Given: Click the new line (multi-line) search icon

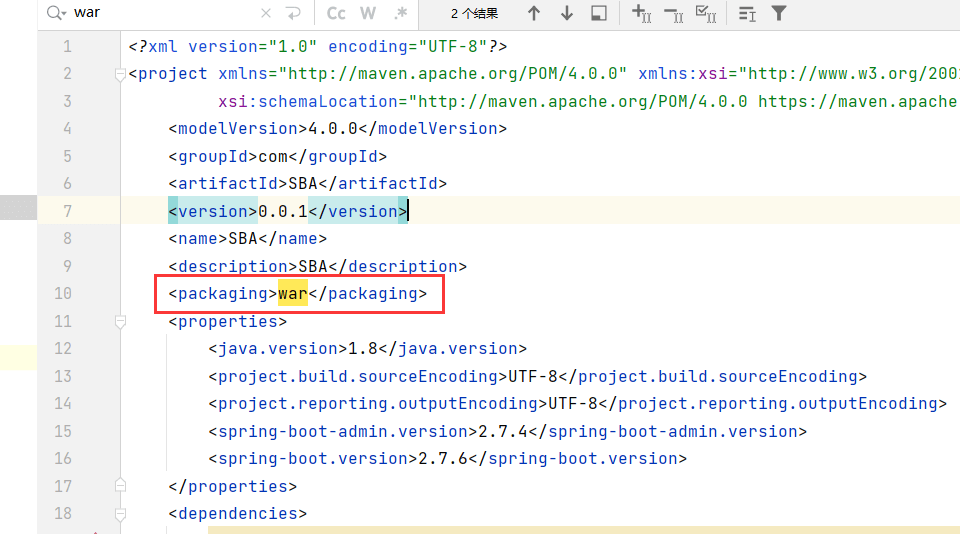Looking at the screenshot, I should [293, 13].
